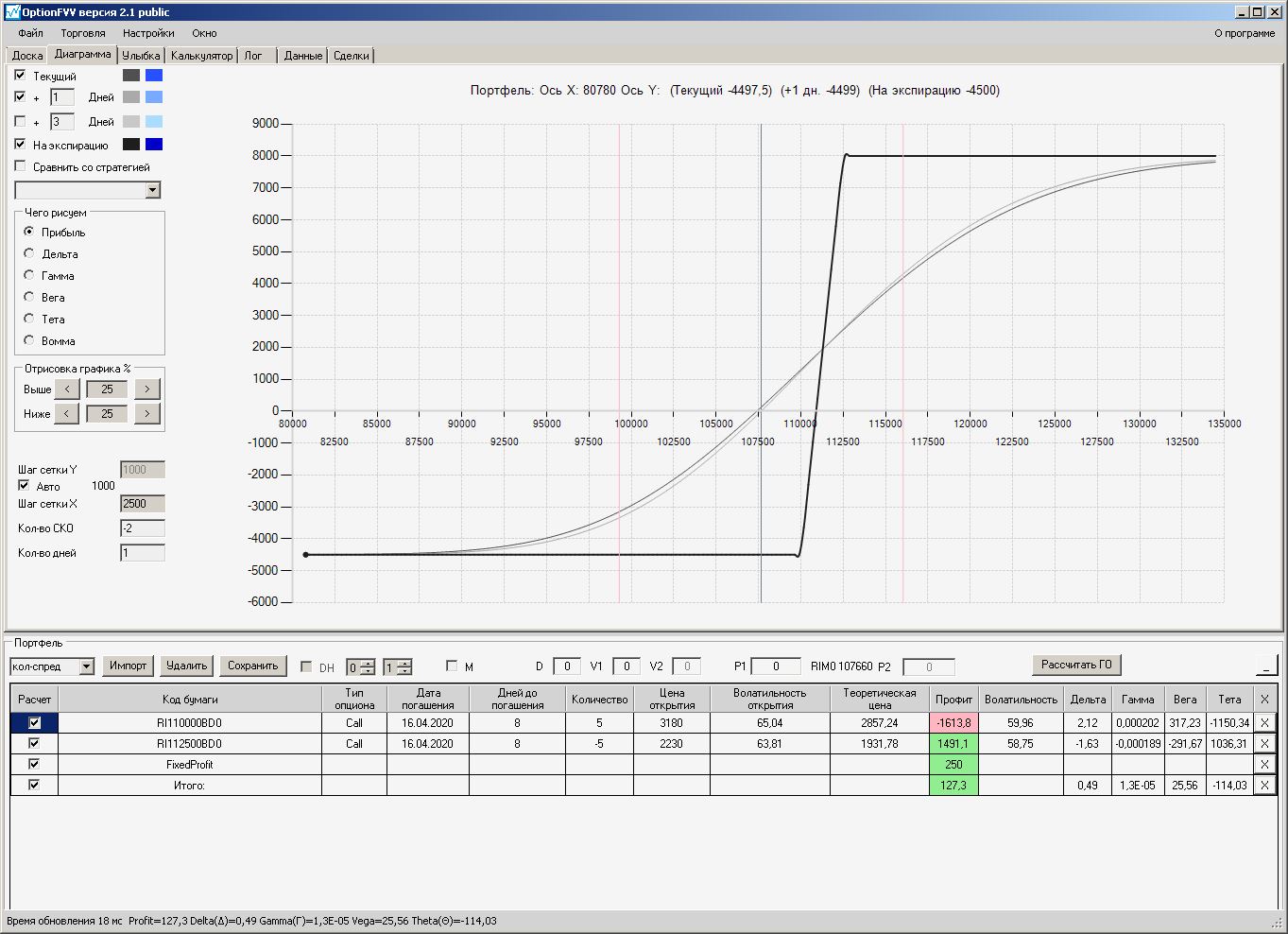Click the Шаг сетки X input field

click(143, 504)
